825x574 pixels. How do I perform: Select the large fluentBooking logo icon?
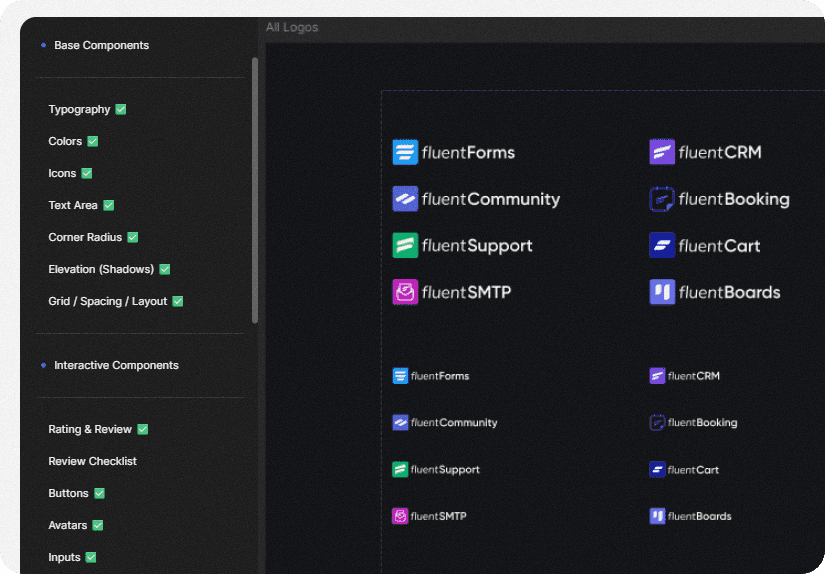coord(662,199)
